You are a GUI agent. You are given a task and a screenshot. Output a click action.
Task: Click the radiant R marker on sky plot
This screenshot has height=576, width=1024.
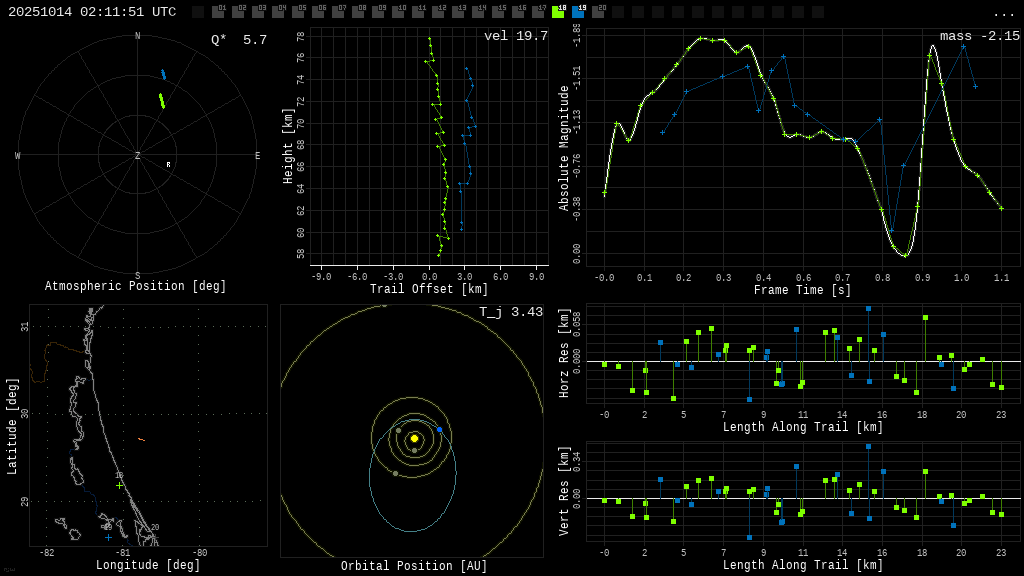pyautogui.click(x=168, y=165)
